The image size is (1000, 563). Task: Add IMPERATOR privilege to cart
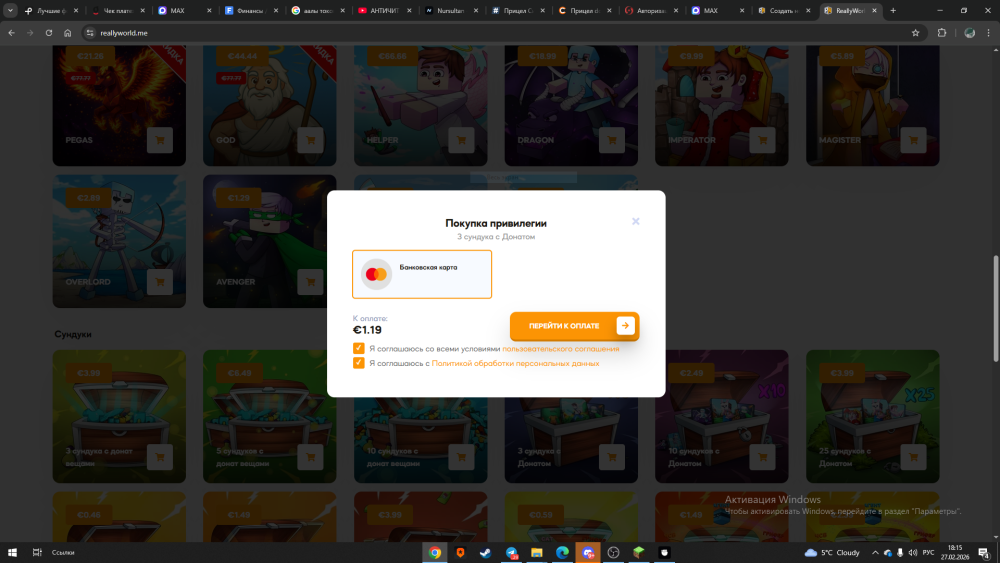762,140
